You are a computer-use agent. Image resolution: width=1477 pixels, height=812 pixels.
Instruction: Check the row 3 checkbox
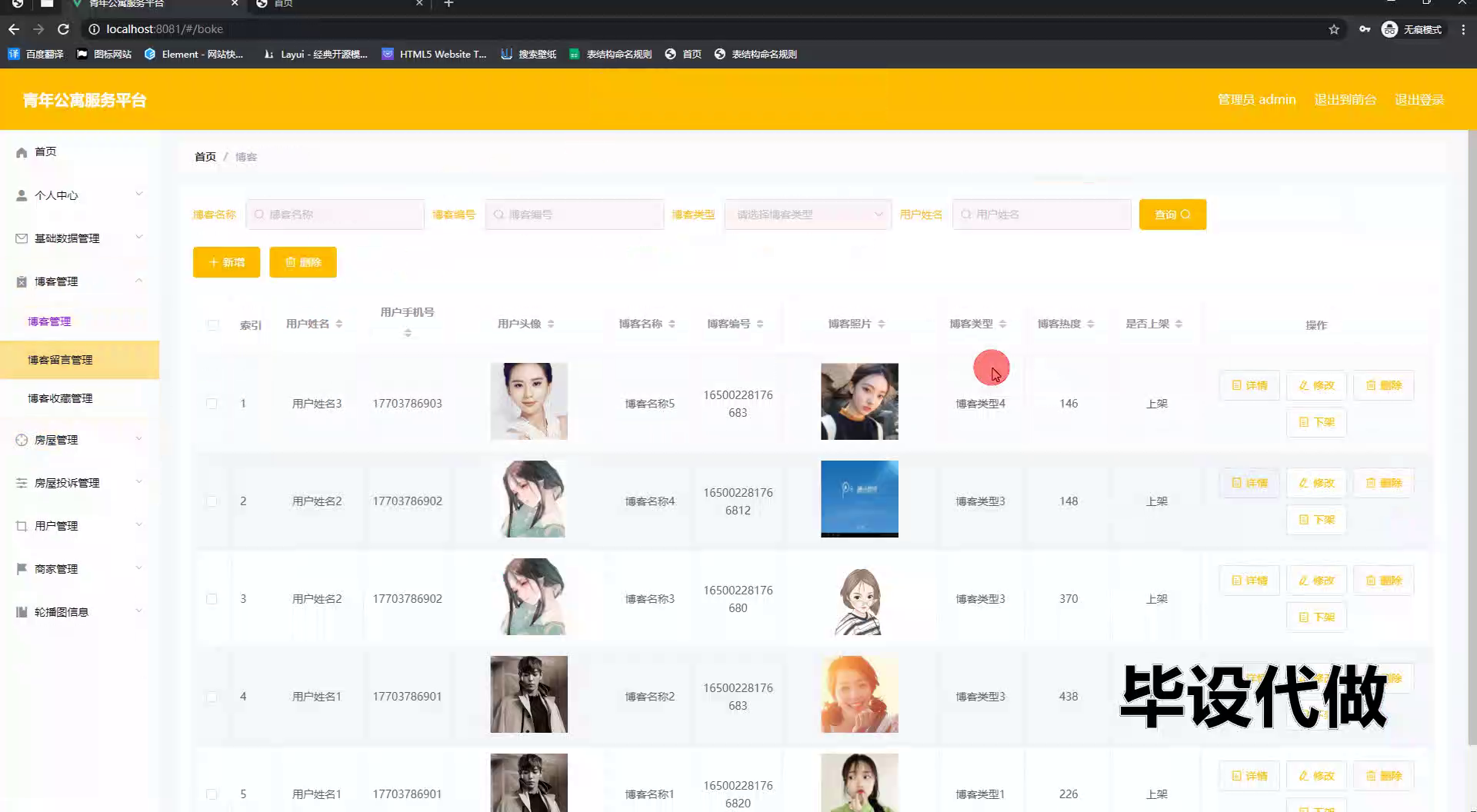[212, 599]
